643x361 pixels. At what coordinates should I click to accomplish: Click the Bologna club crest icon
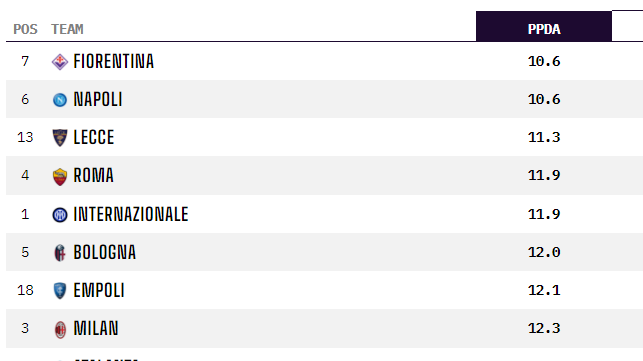pos(60,253)
